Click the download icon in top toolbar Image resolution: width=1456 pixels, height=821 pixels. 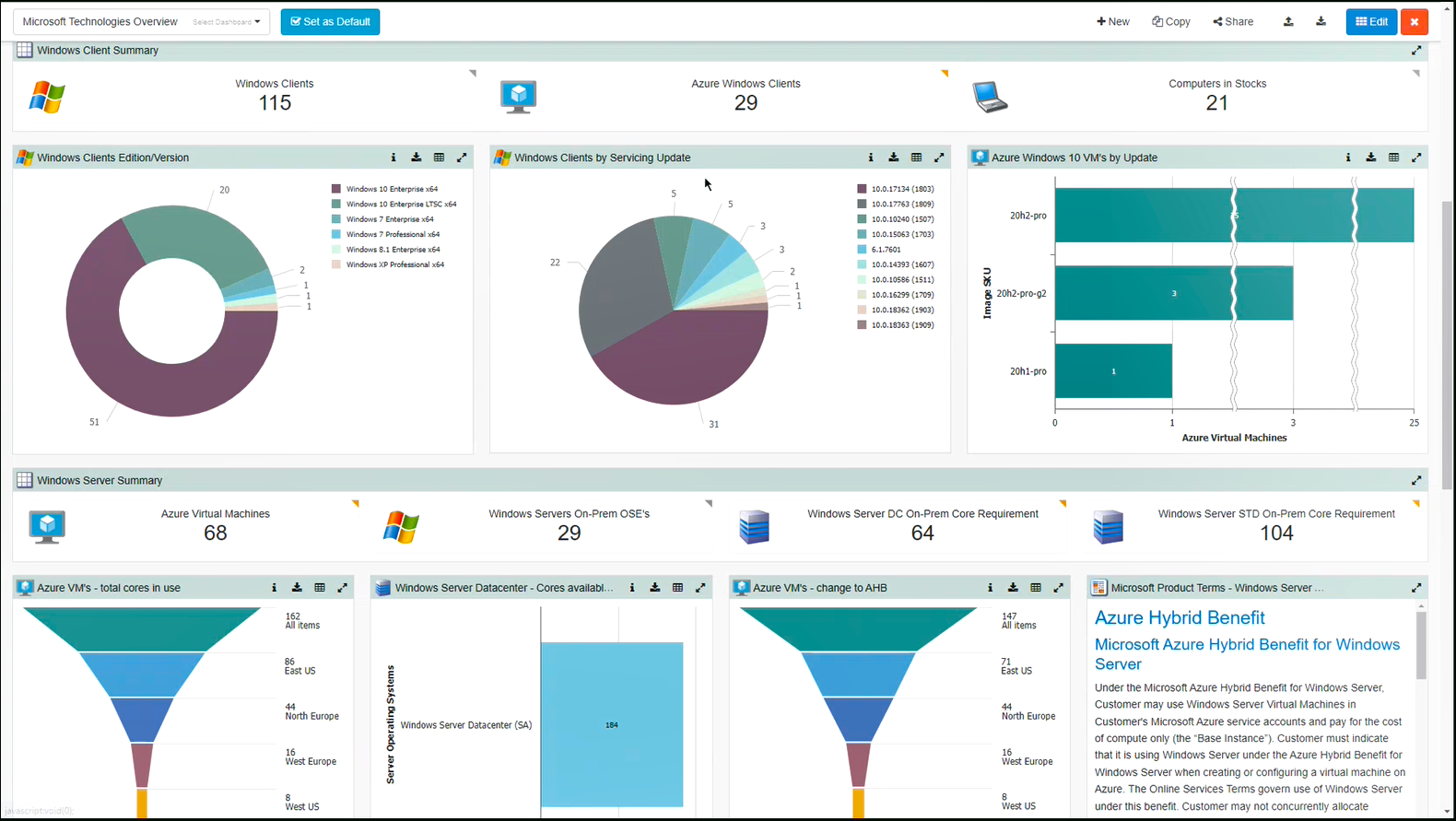click(x=1321, y=21)
